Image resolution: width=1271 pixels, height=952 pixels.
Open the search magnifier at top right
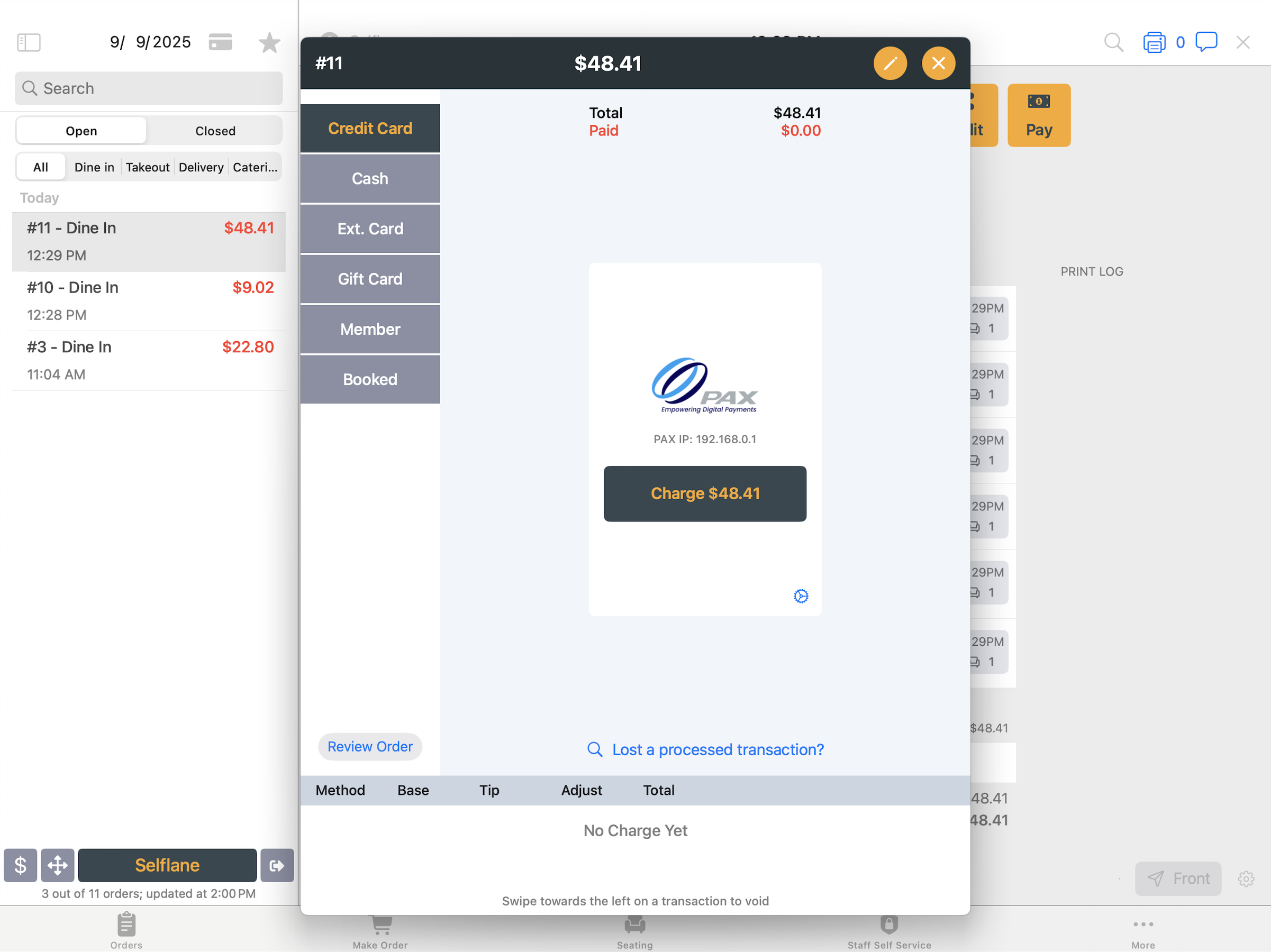pos(1113,42)
